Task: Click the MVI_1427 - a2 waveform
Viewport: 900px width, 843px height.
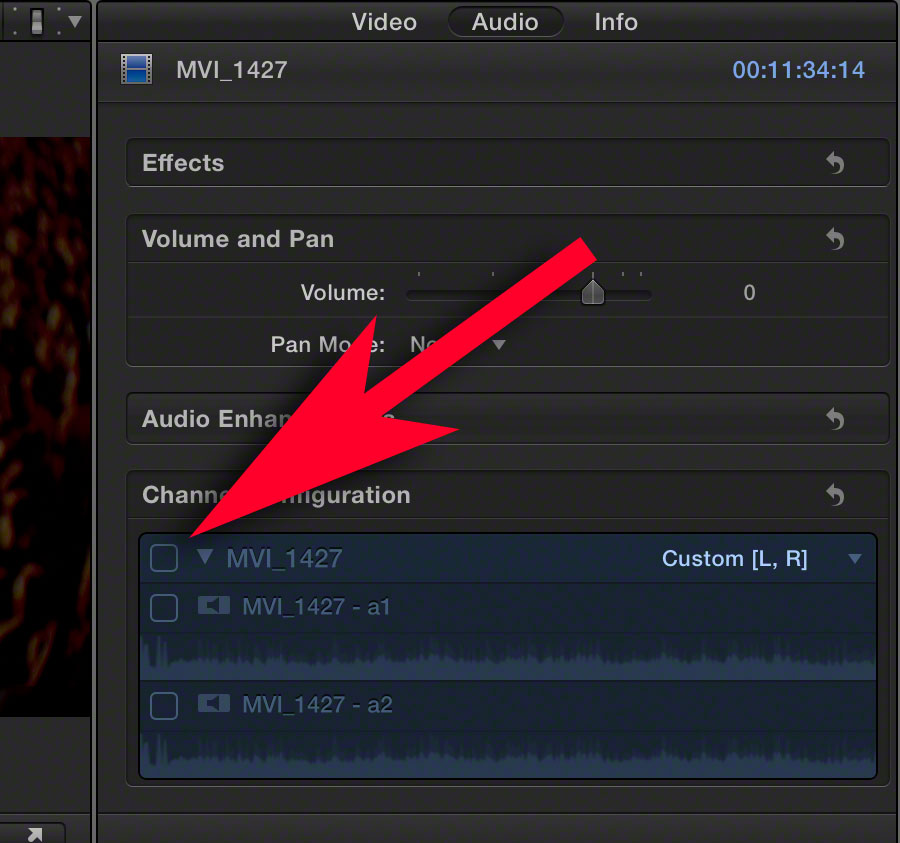Action: [x=508, y=754]
